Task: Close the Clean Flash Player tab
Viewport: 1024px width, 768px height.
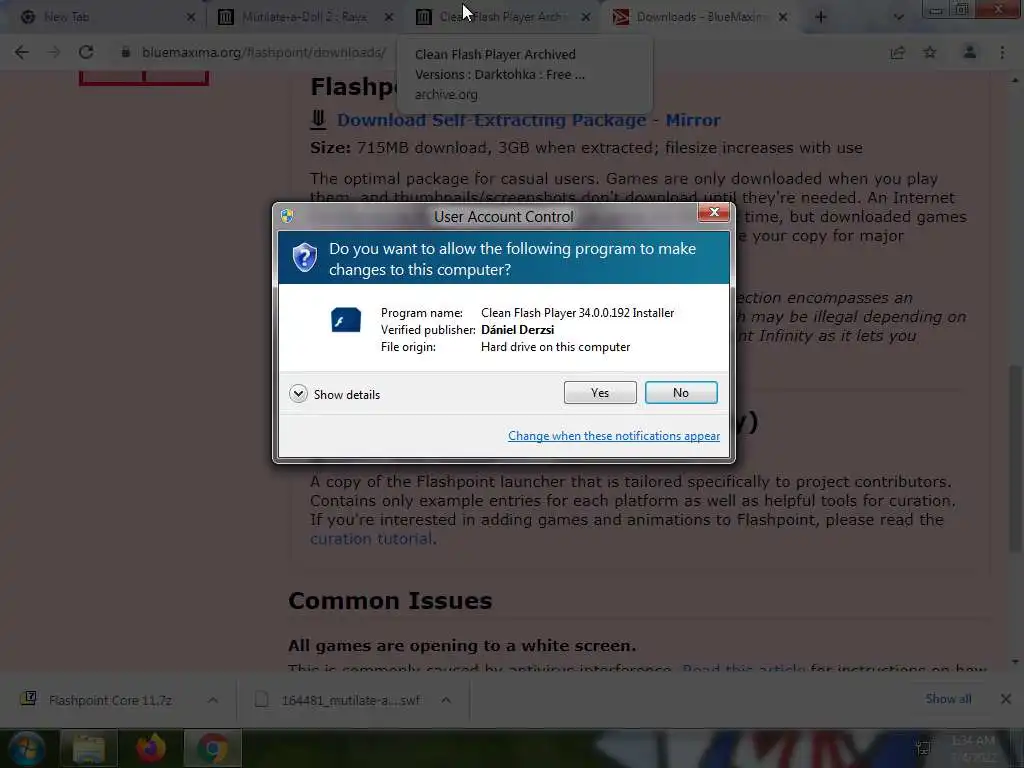Action: click(x=586, y=18)
